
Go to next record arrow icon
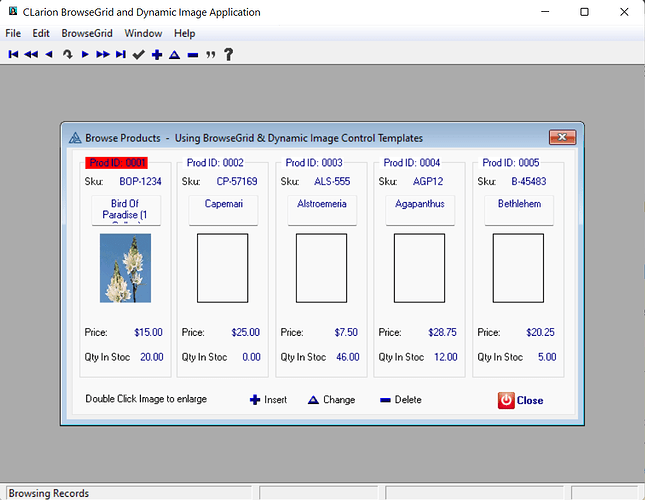pos(85,55)
